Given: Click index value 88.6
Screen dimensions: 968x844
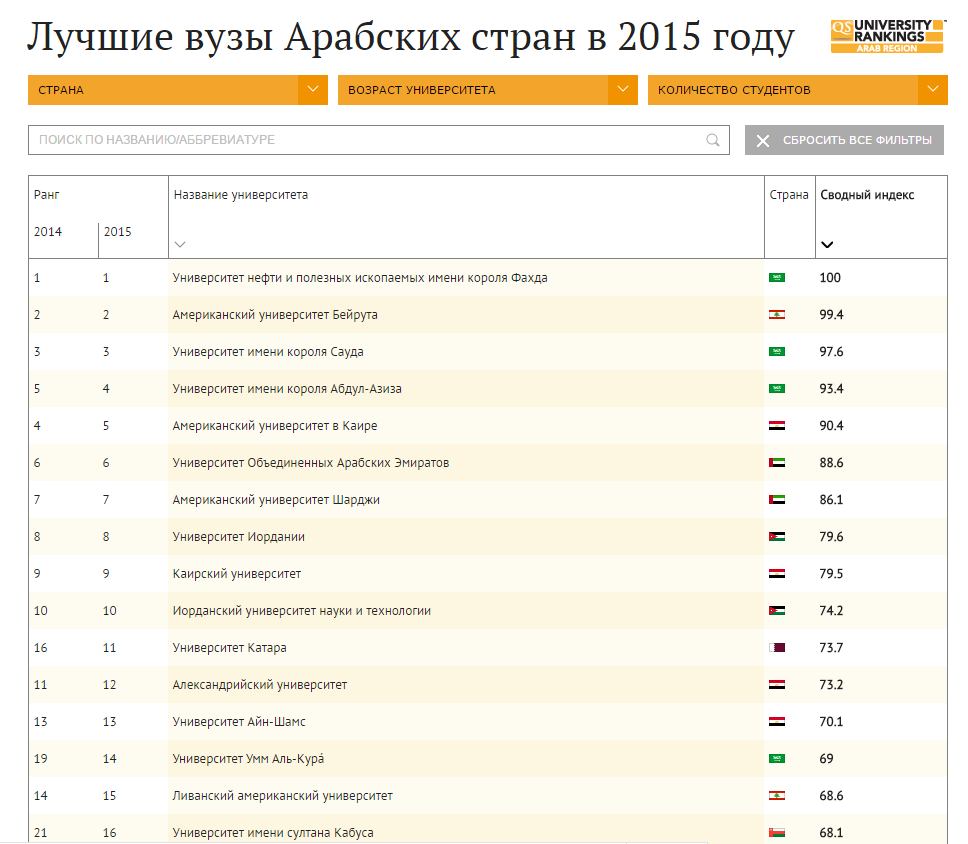Looking at the screenshot, I should tap(831, 463).
